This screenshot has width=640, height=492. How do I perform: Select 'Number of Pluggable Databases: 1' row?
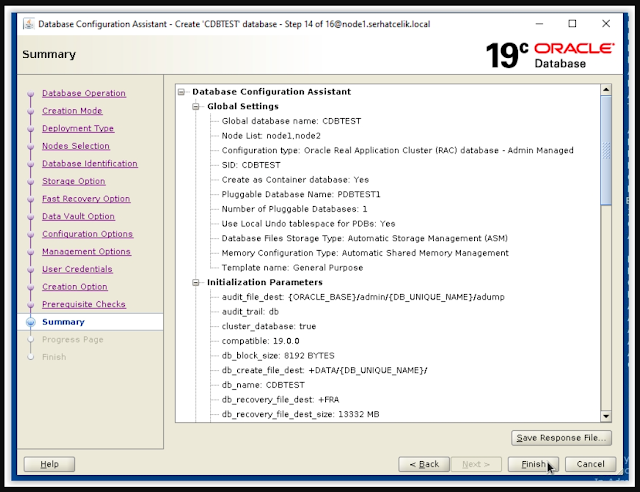tap(294, 209)
